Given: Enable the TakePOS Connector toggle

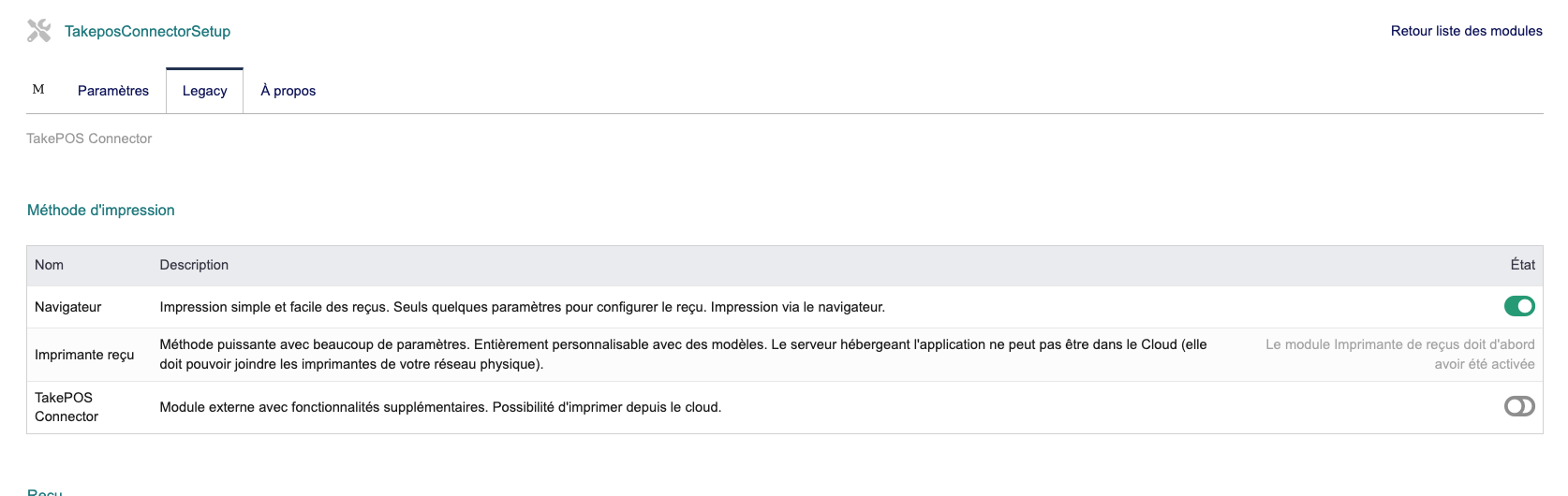Looking at the screenshot, I should [x=1519, y=406].
